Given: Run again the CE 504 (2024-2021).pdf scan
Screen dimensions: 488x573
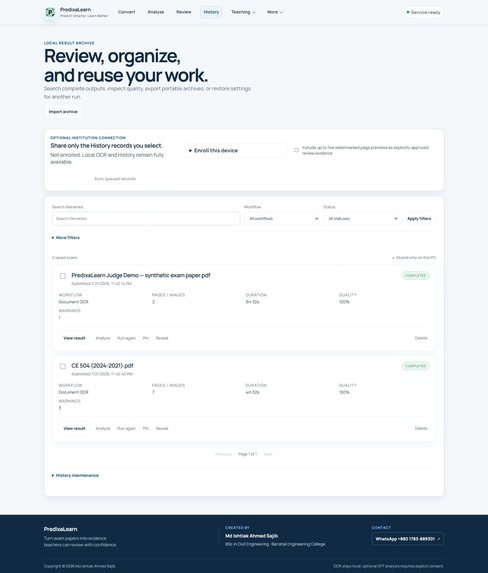Looking at the screenshot, I should click(x=126, y=428).
